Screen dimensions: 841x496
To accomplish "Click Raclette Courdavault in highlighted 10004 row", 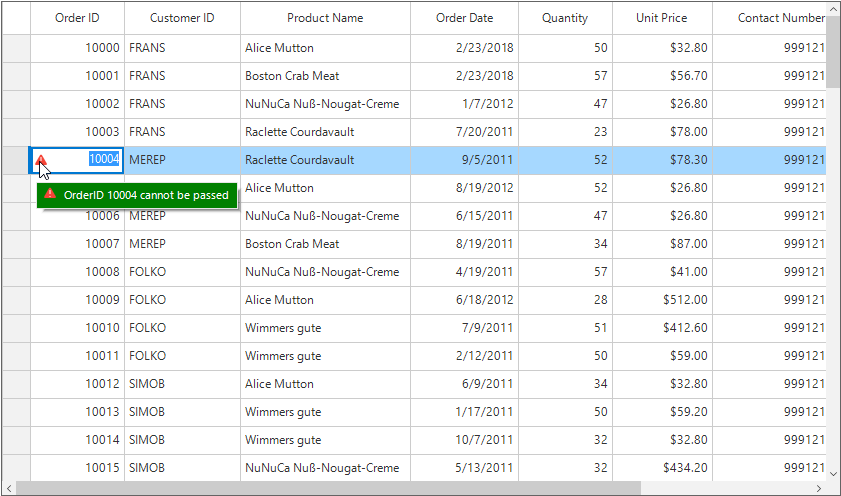I will (300, 160).
